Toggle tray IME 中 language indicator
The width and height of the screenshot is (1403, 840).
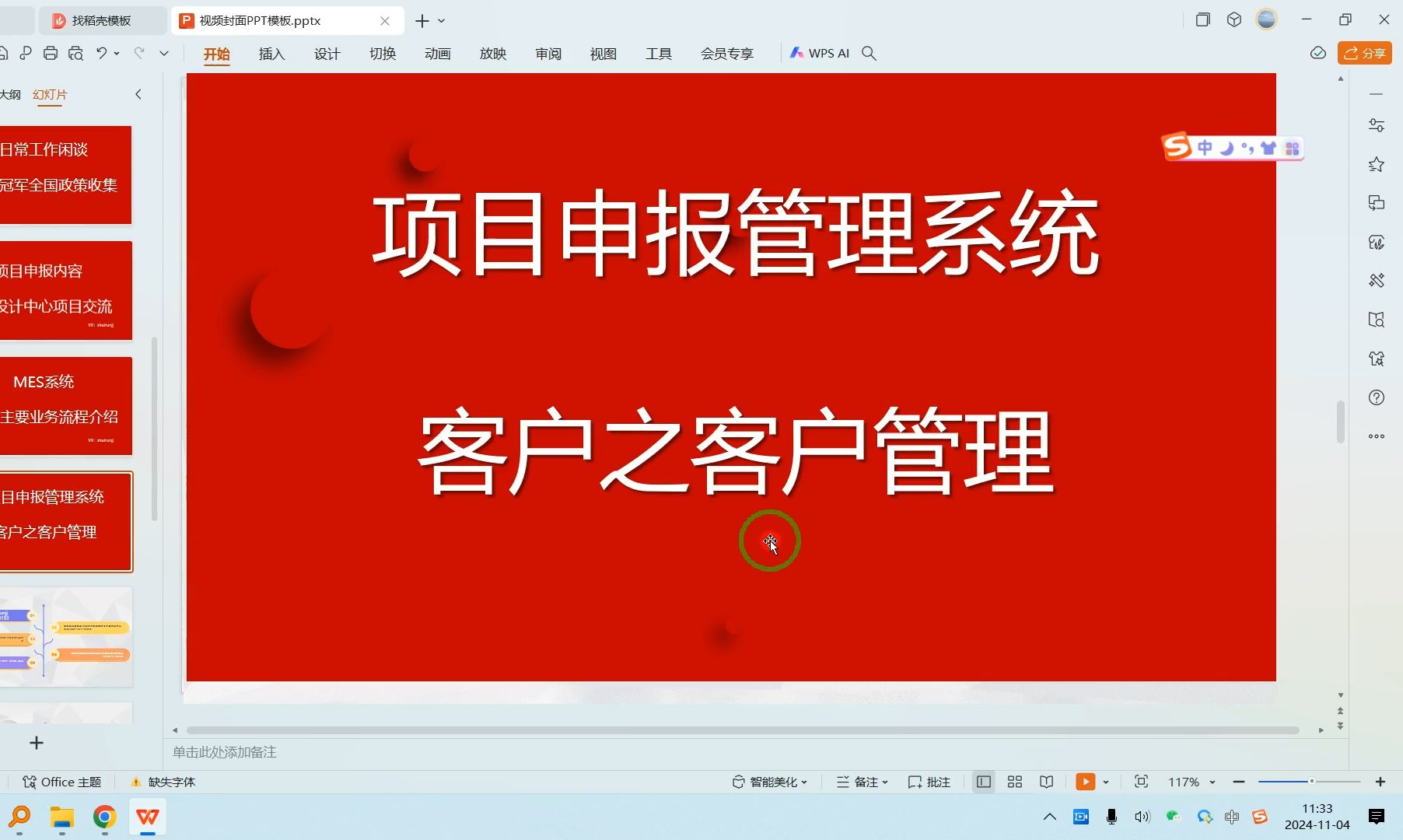pyautogui.click(x=1232, y=817)
